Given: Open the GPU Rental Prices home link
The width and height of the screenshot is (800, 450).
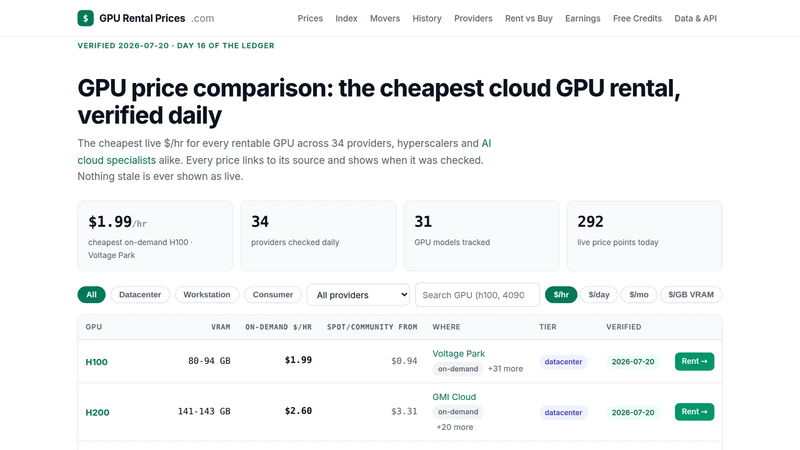Looking at the screenshot, I should point(146,18).
